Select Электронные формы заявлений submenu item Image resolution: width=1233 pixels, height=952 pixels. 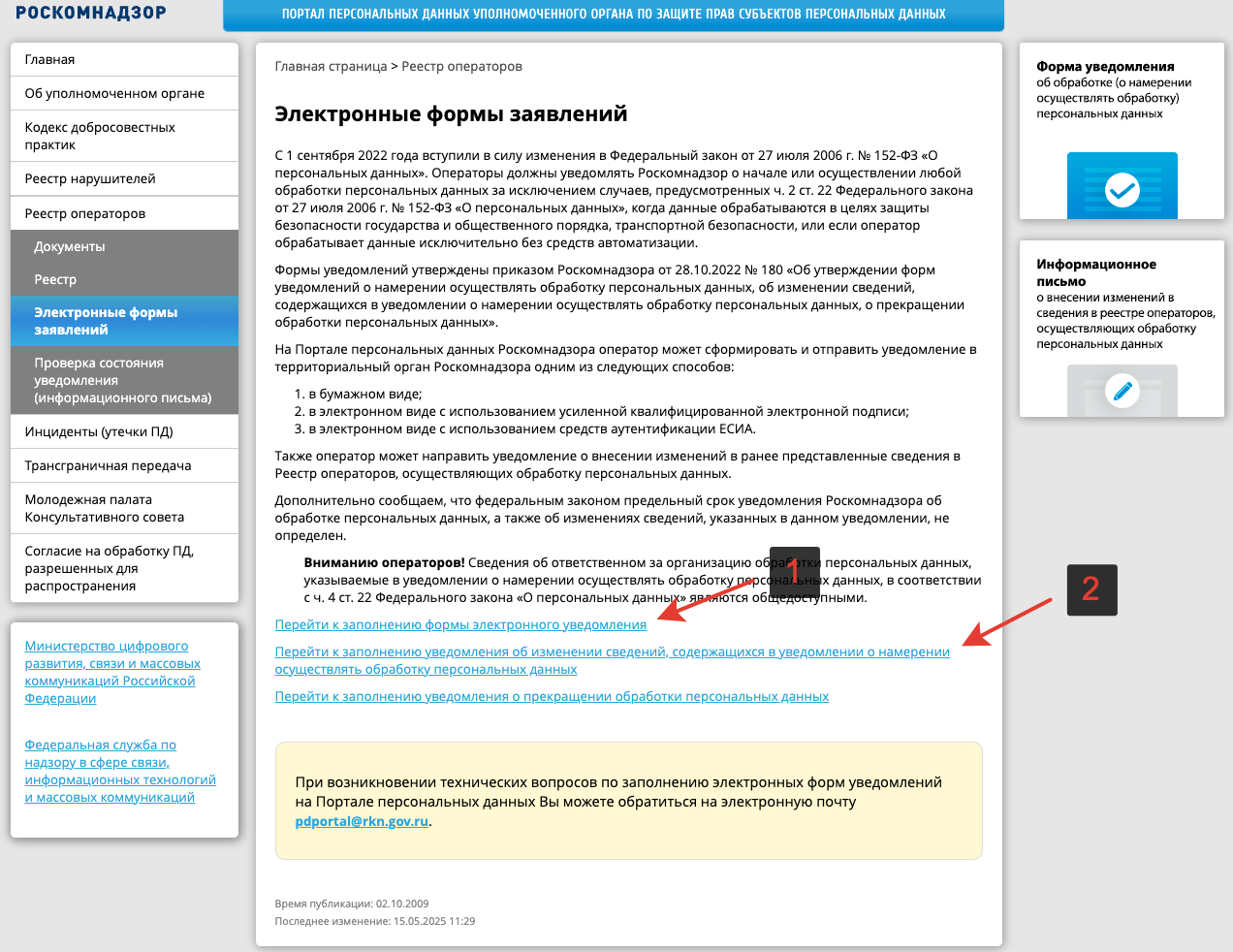pos(124,321)
